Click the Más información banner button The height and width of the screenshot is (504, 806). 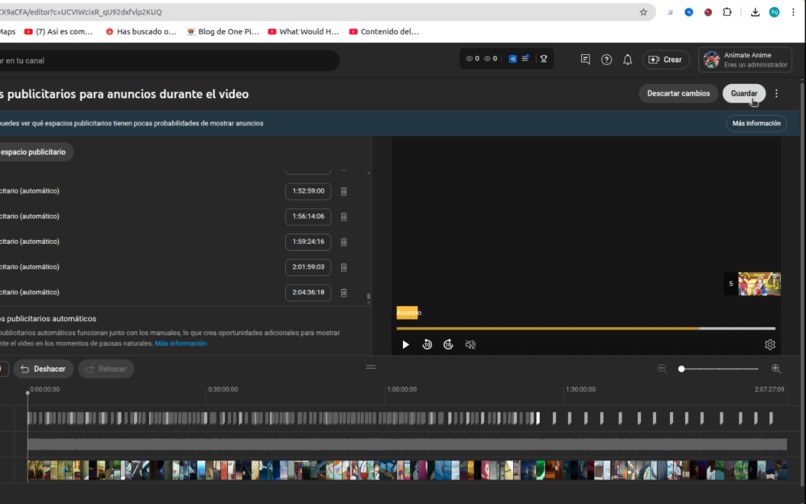(756, 123)
